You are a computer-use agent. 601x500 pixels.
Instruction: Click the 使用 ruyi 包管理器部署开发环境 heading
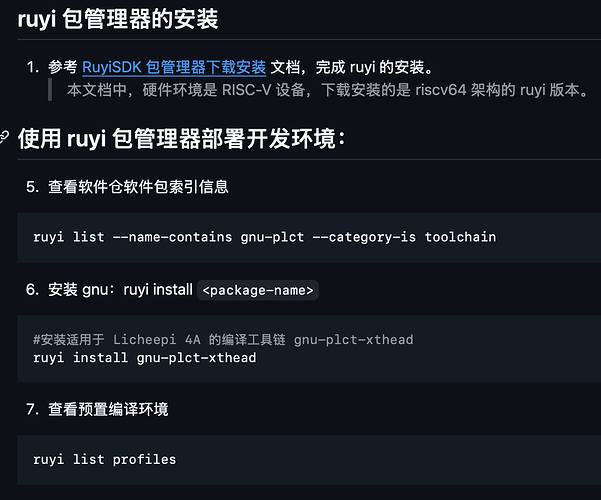click(x=182, y=138)
